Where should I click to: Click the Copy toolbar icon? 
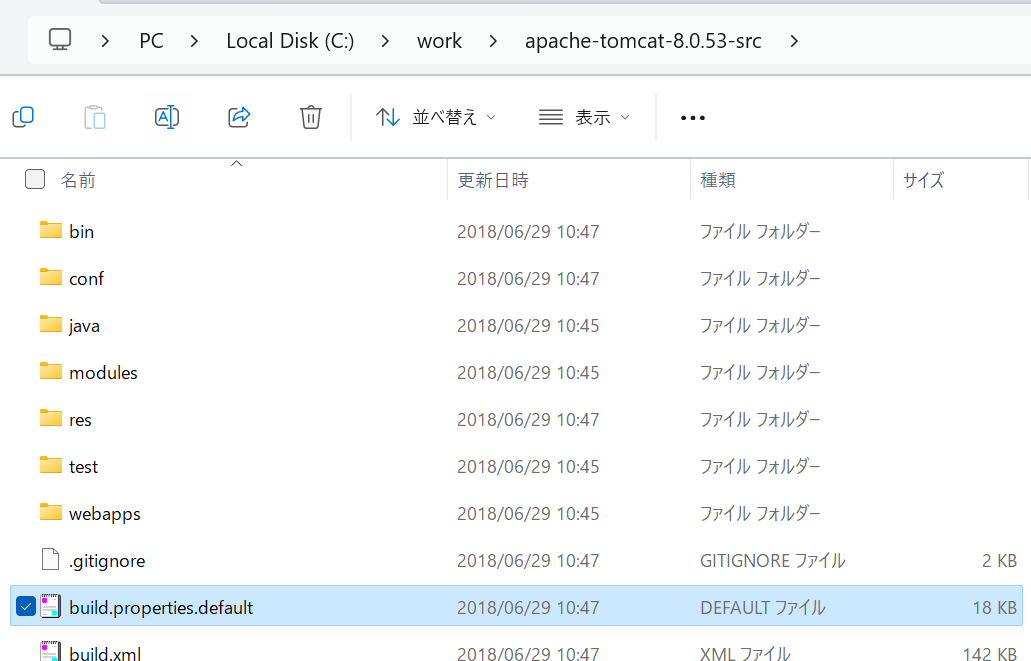tap(24, 117)
